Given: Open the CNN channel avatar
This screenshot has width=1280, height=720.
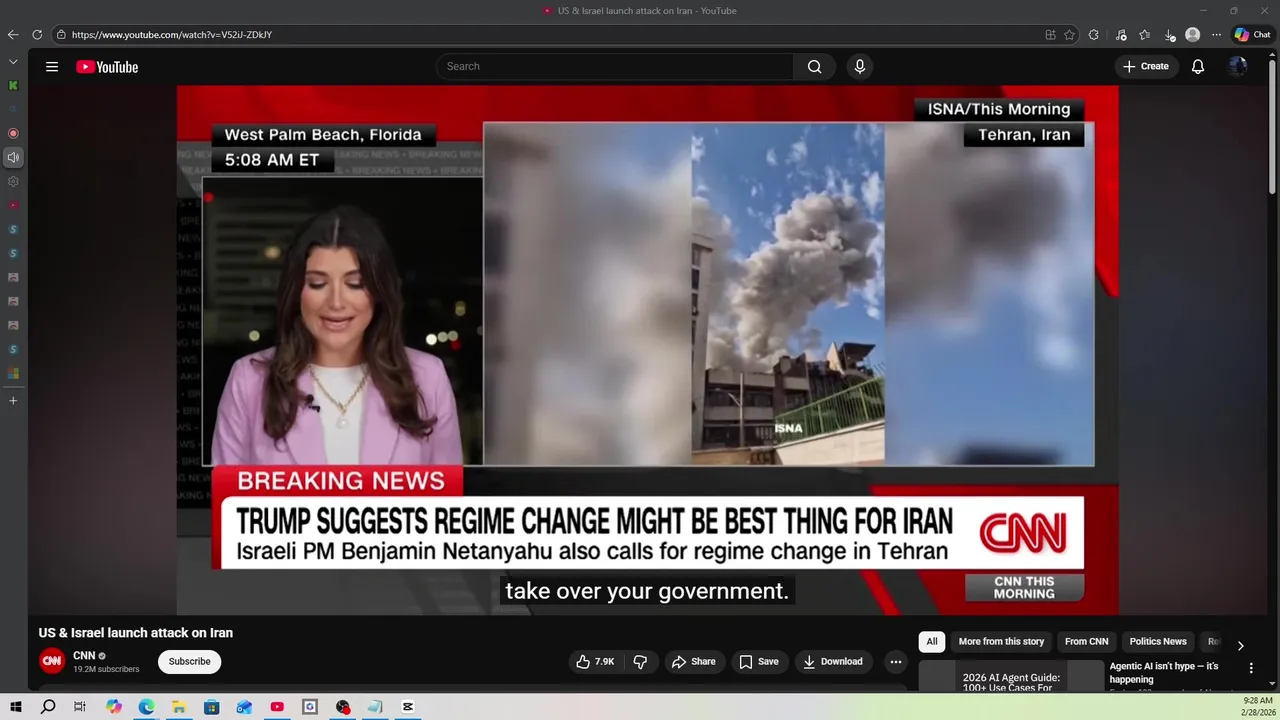Looking at the screenshot, I should tap(52, 661).
